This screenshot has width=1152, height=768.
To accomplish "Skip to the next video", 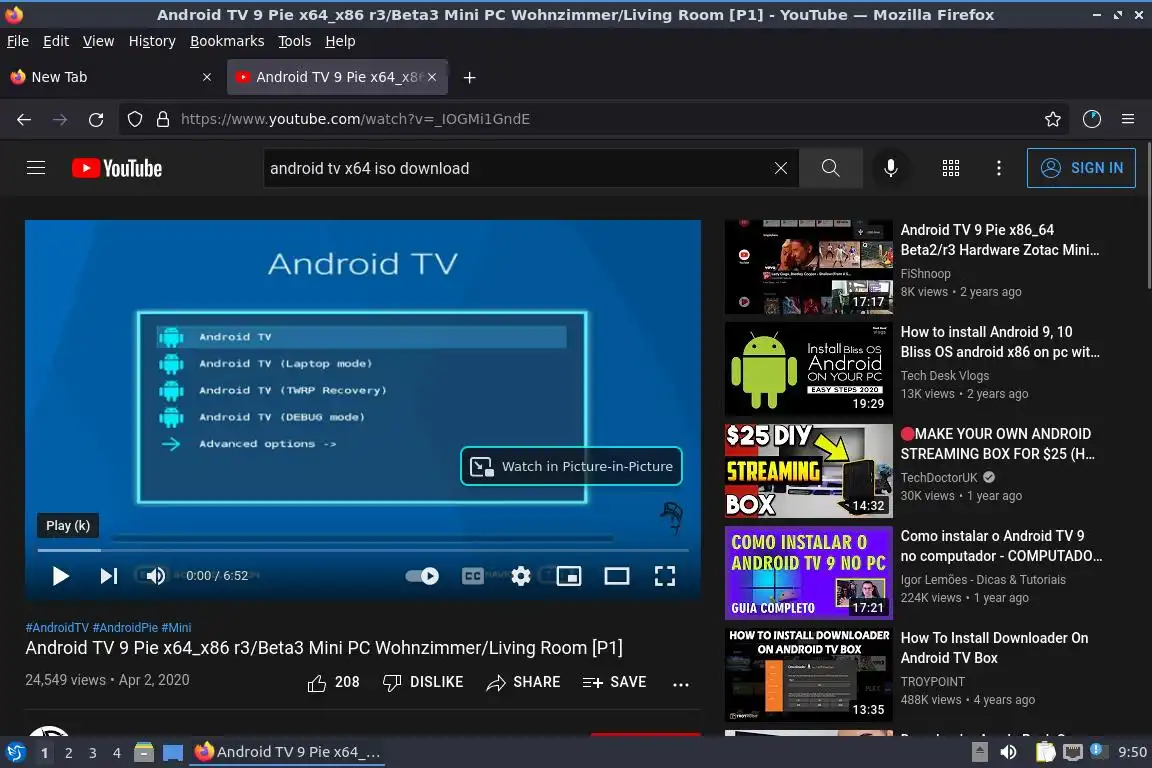I will (109, 576).
